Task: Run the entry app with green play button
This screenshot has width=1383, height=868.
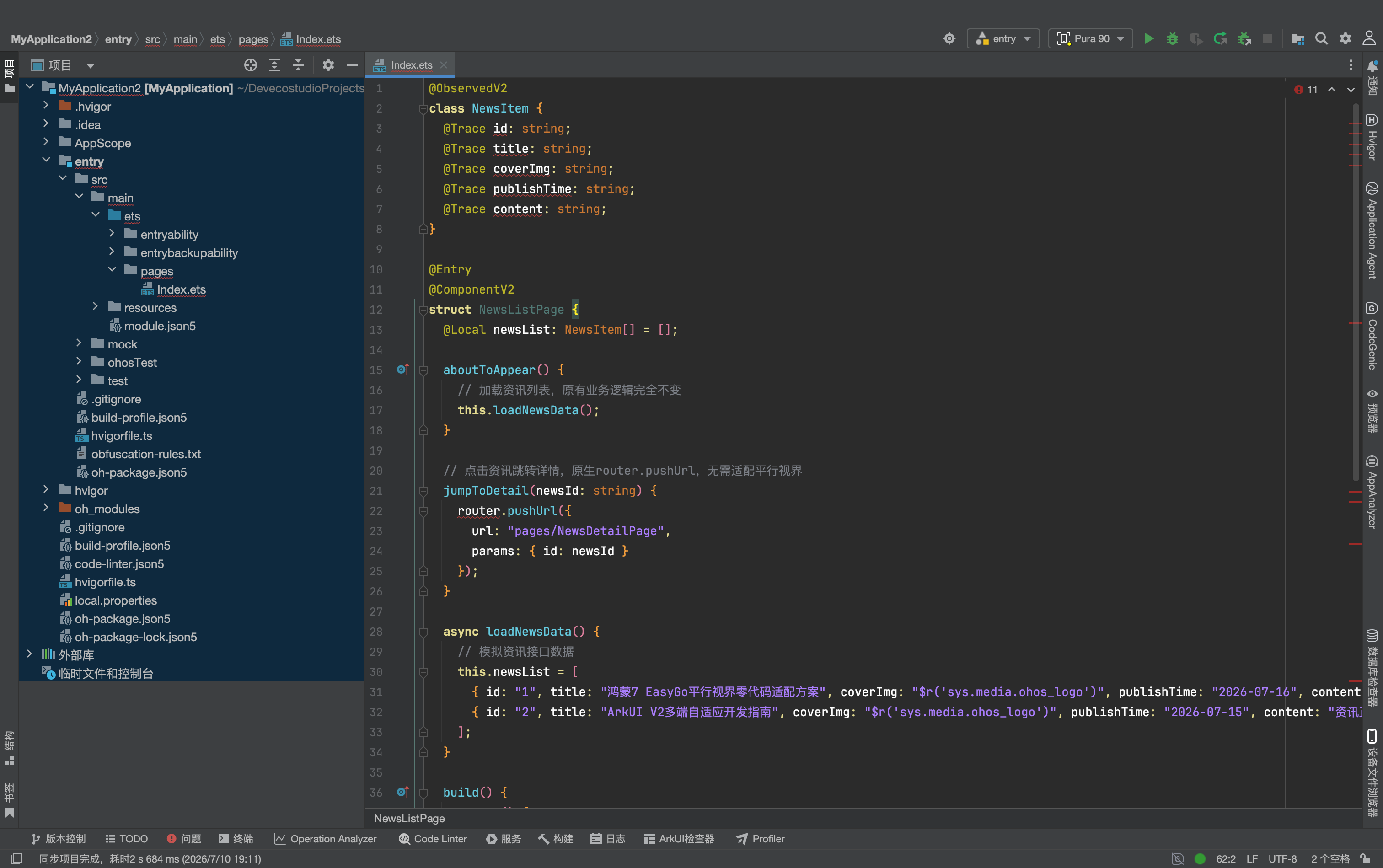Action: 1149,38
